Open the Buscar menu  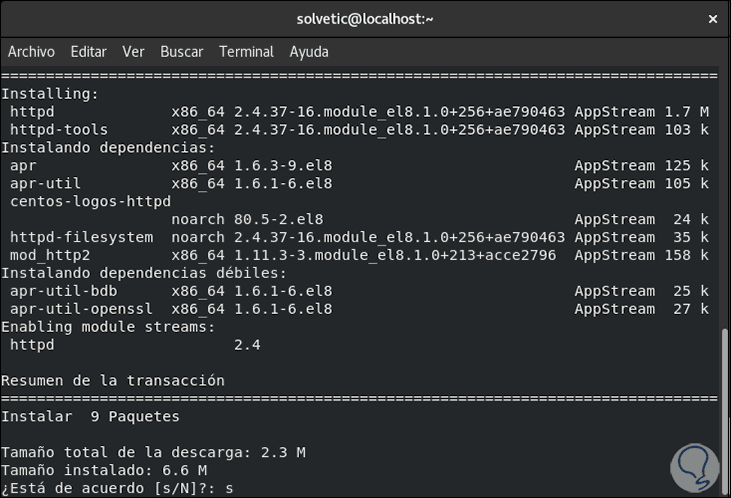point(181,52)
